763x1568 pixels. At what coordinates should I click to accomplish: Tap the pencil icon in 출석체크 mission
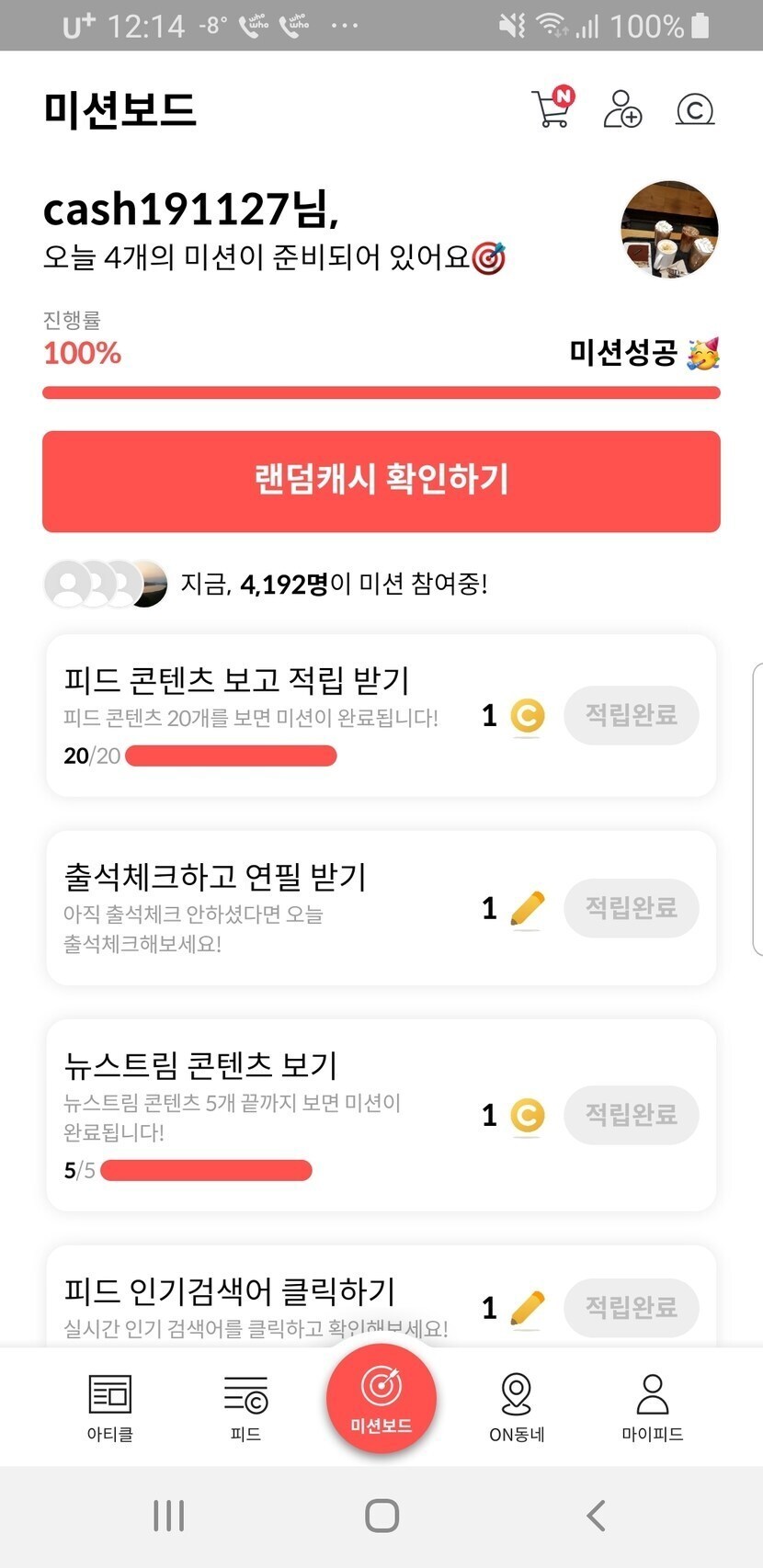coord(527,909)
